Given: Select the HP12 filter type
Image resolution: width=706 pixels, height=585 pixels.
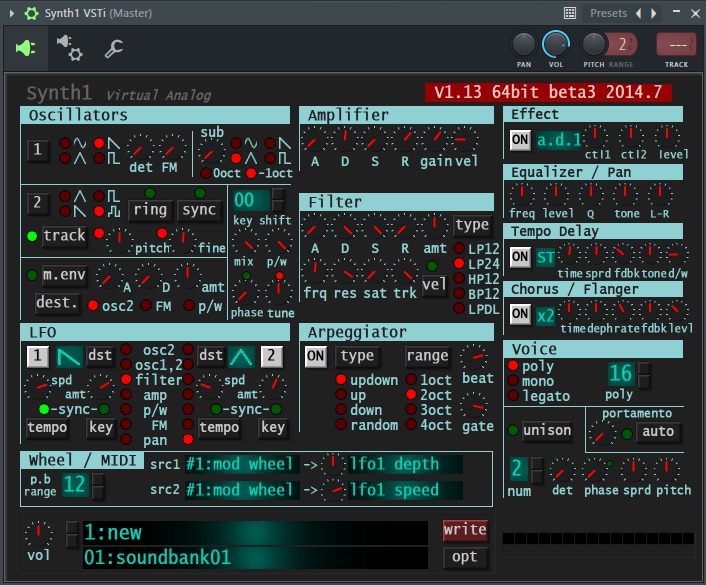Looking at the screenshot, I should click(x=459, y=278).
